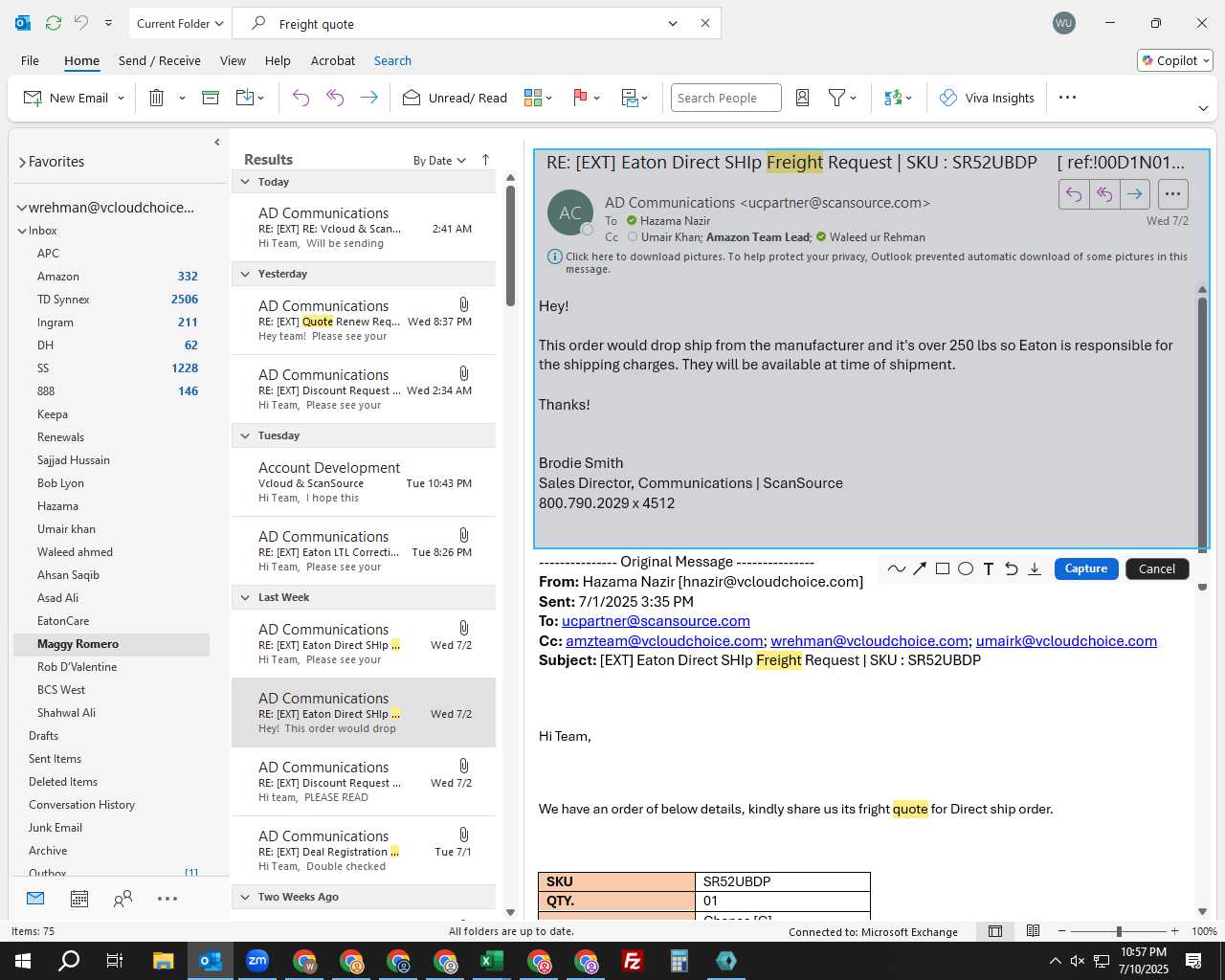Viewport: 1225px width, 980px height.
Task: Click the undo icon in the capture toolbar
Action: coord(1012,568)
